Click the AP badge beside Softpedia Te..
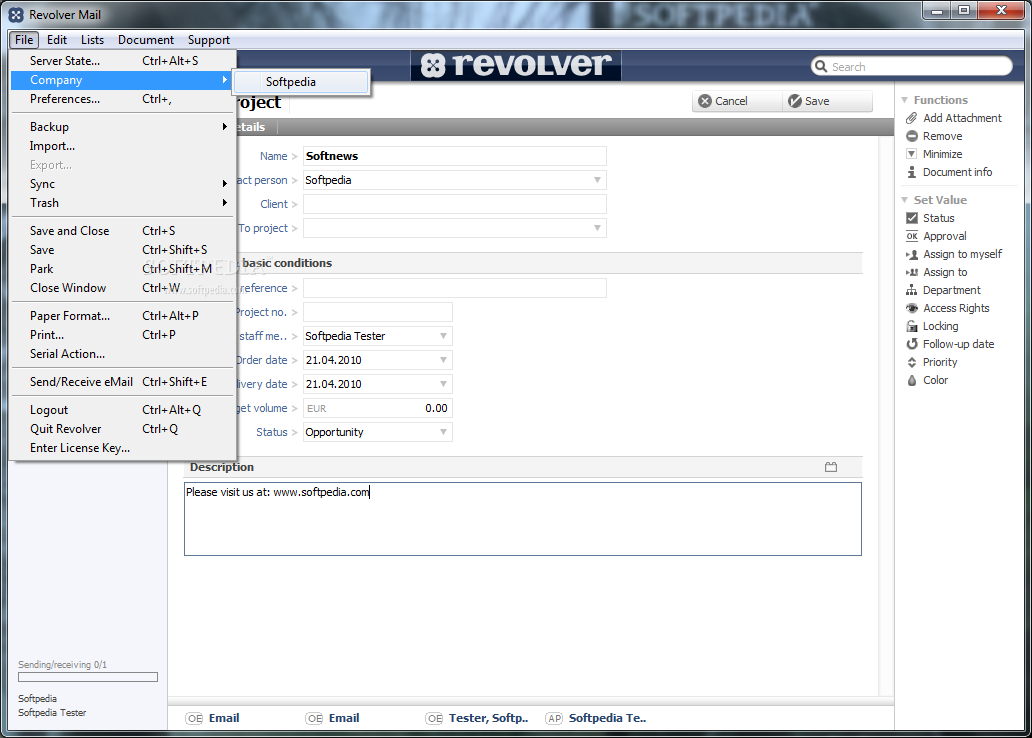 pyautogui.click(x=554, y=718)
